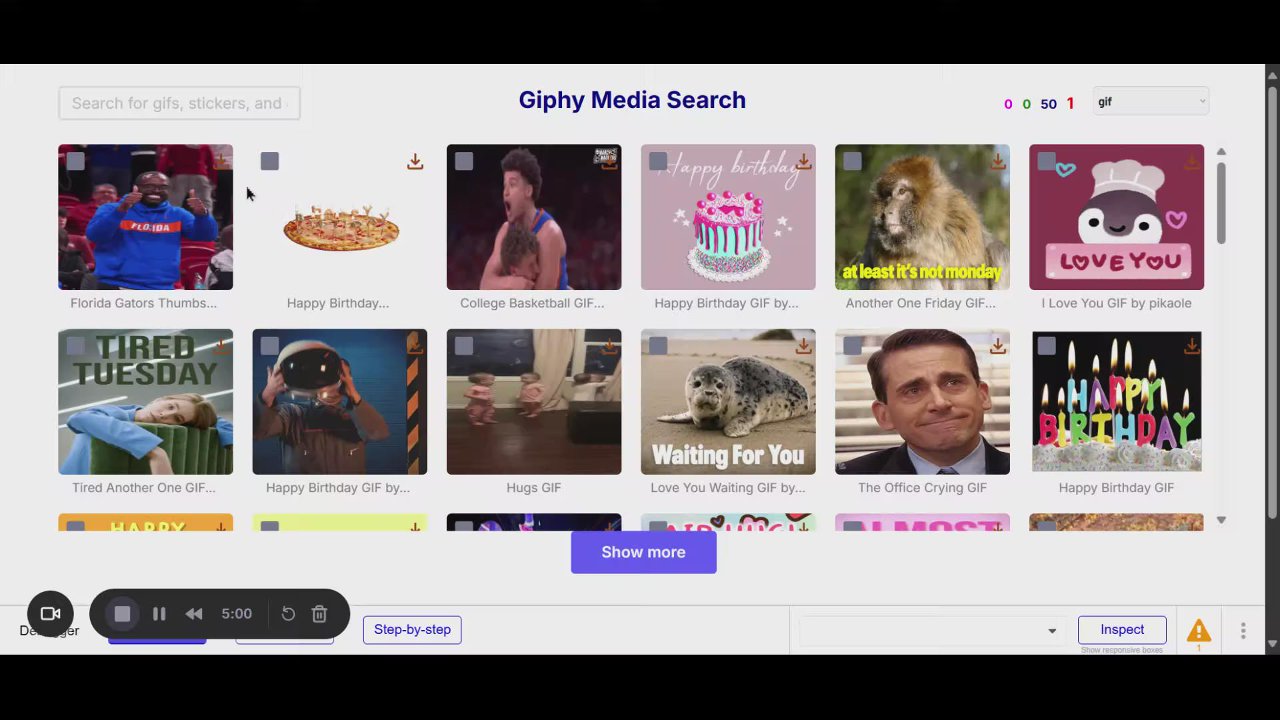Click the orange warning triangle icon
1280x720 pixels.
1198,630
